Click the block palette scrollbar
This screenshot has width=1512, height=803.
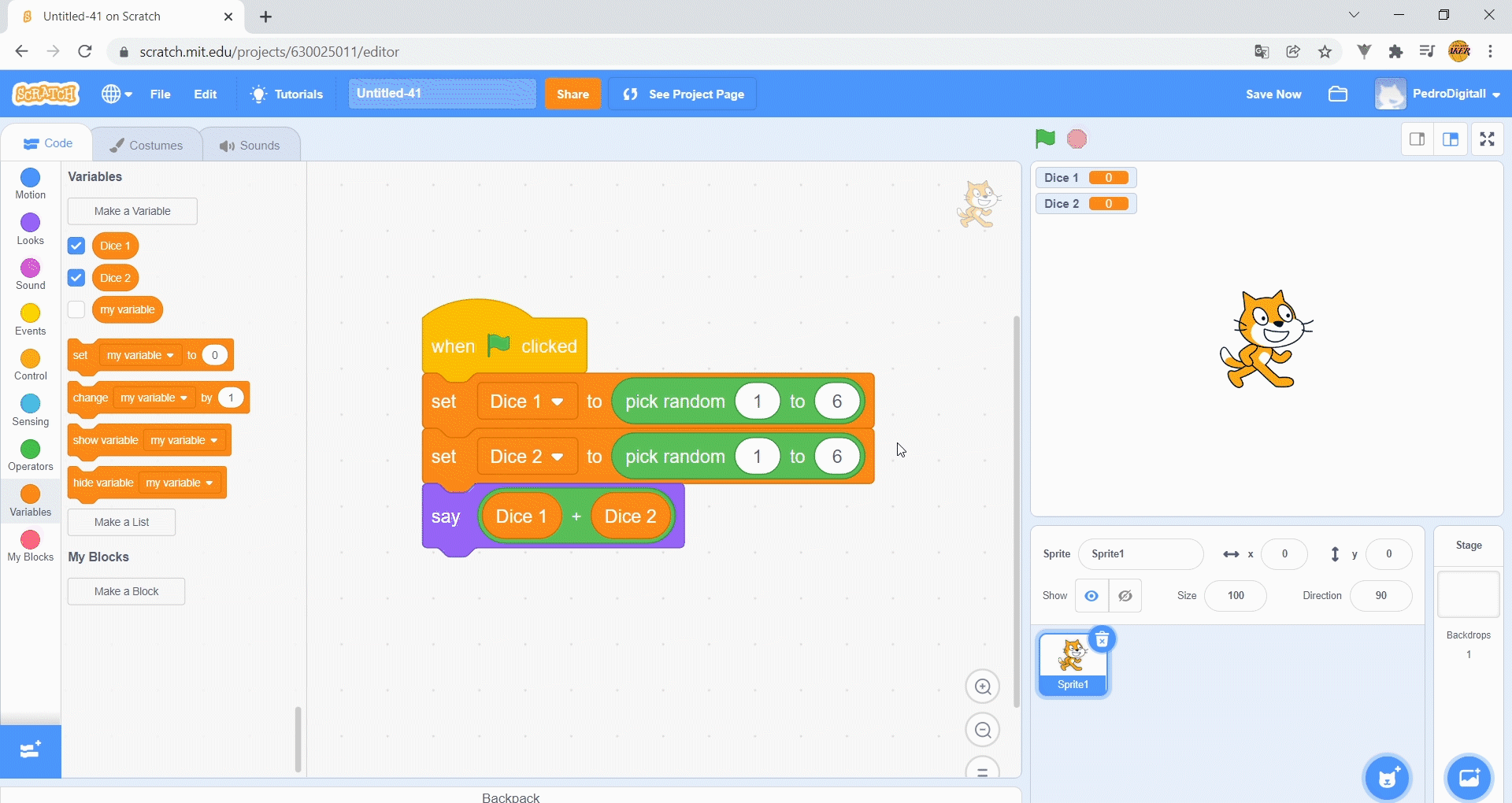[x=298, y=738]
